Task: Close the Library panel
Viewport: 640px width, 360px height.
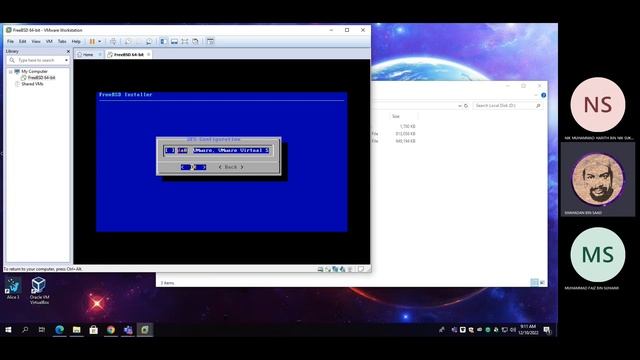Action: pyautogui.click(x=68, y=51)
